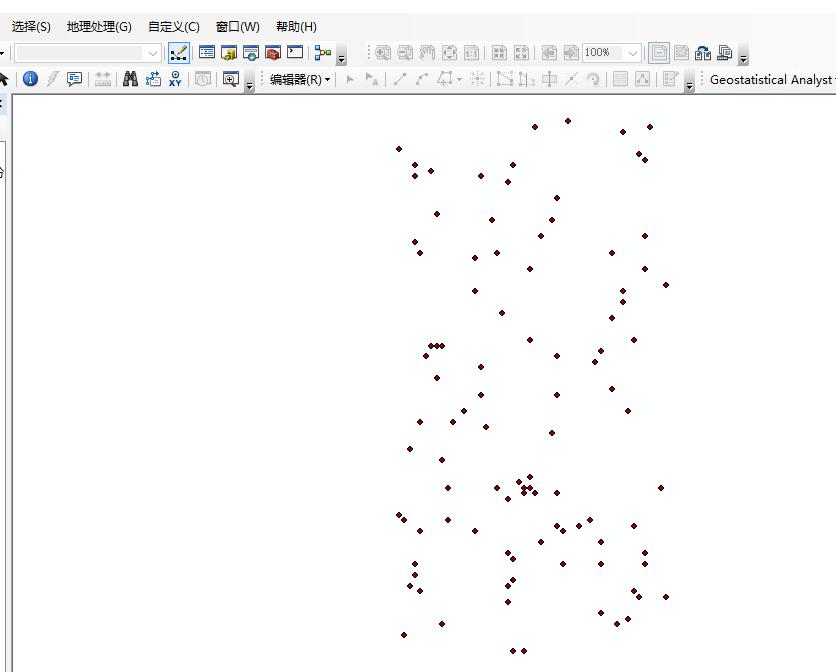Screen dimensions: 836x672
Task: Click the Find Route tool
Action: (x=153, y=79)
